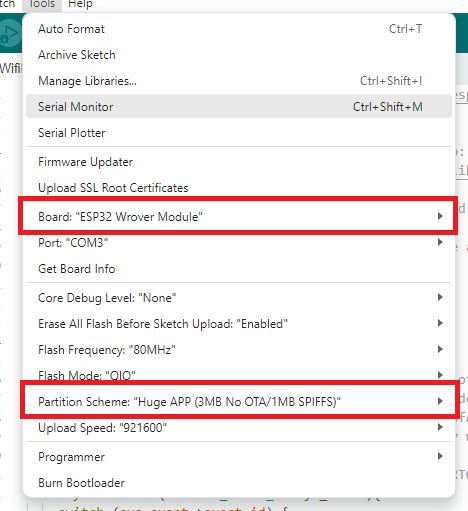Image resolution: width=468 pixels, height=511 pixels.
Task: Click the Start Debugging icon in toolbar
Action: [x=9, y=33]
